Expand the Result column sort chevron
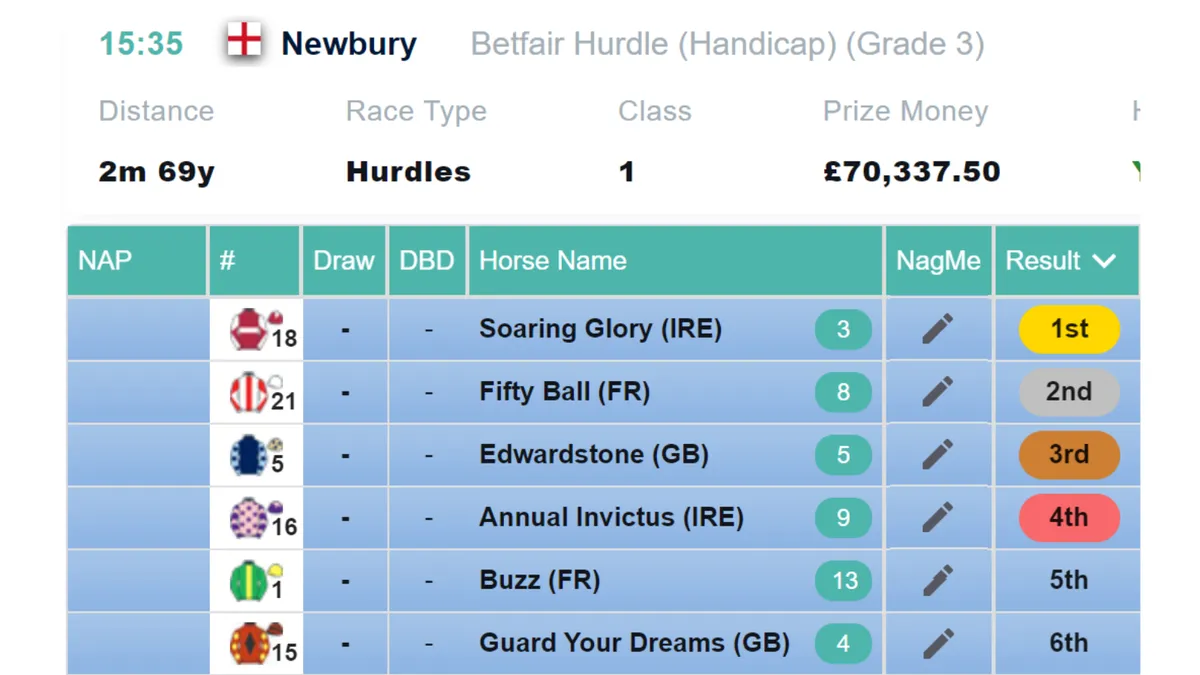 (x=1104, y=261)
